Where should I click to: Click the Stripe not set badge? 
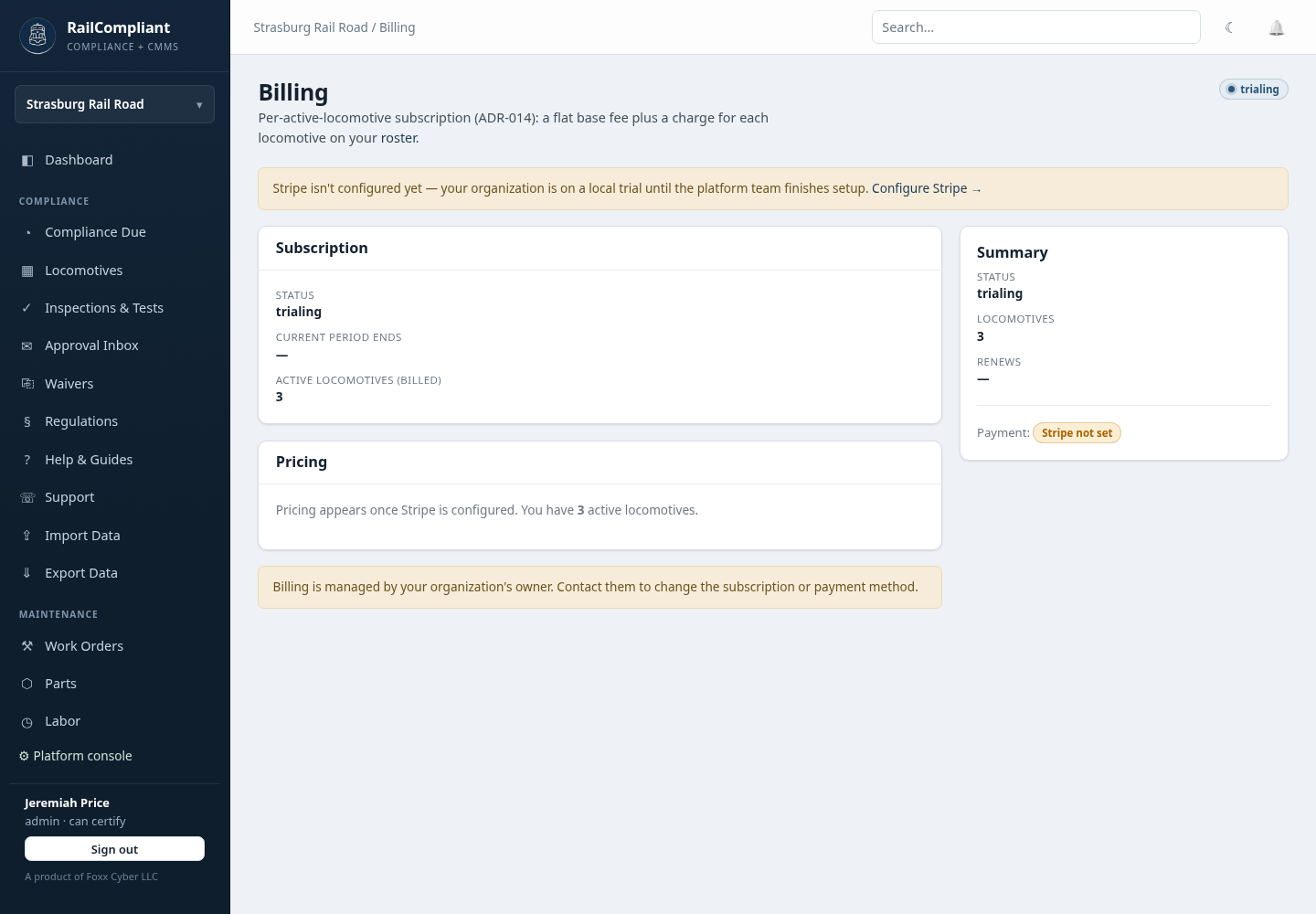[1077, 433]
